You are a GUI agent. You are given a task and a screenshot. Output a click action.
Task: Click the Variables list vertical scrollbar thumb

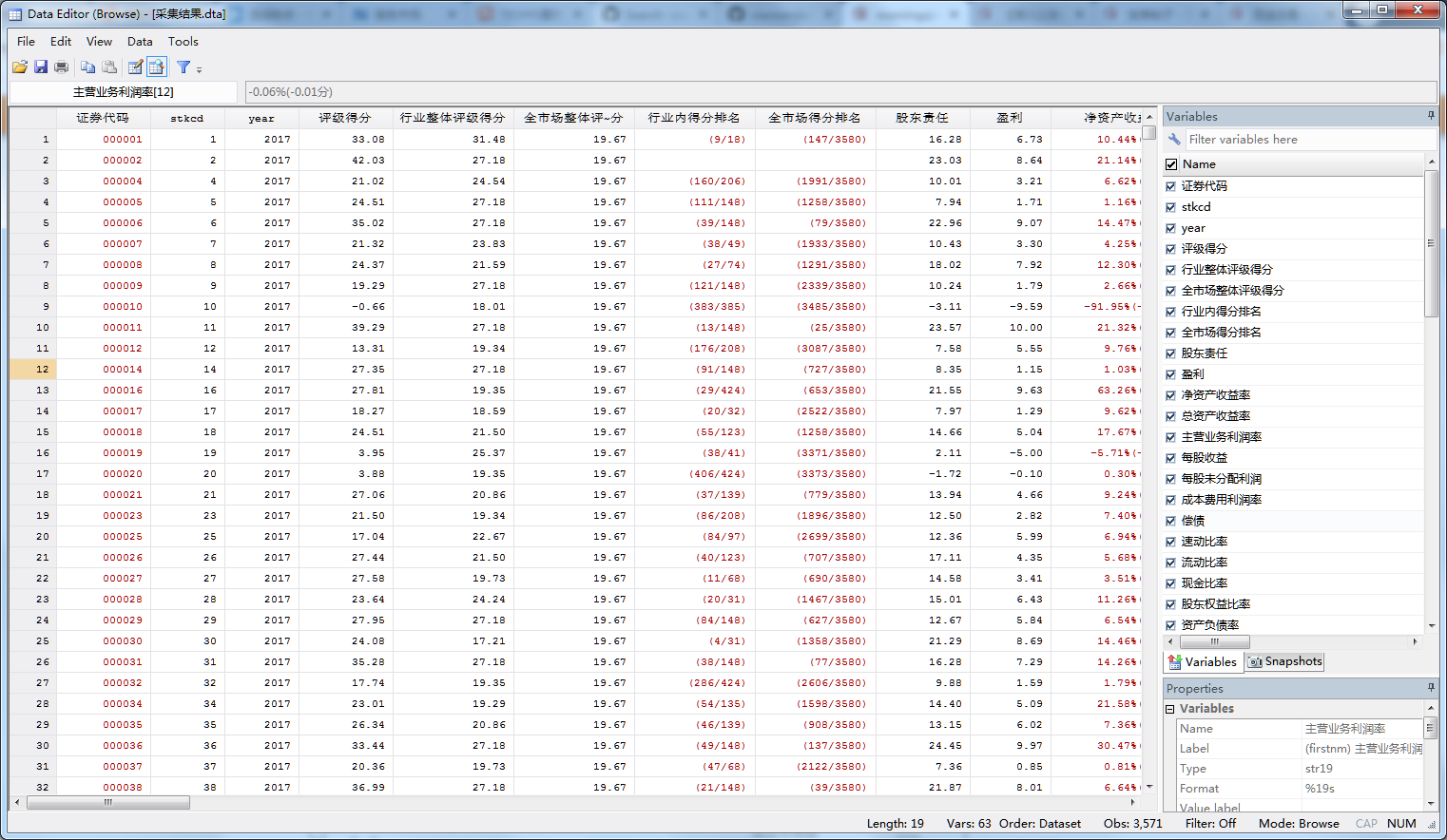[1431, 243]
